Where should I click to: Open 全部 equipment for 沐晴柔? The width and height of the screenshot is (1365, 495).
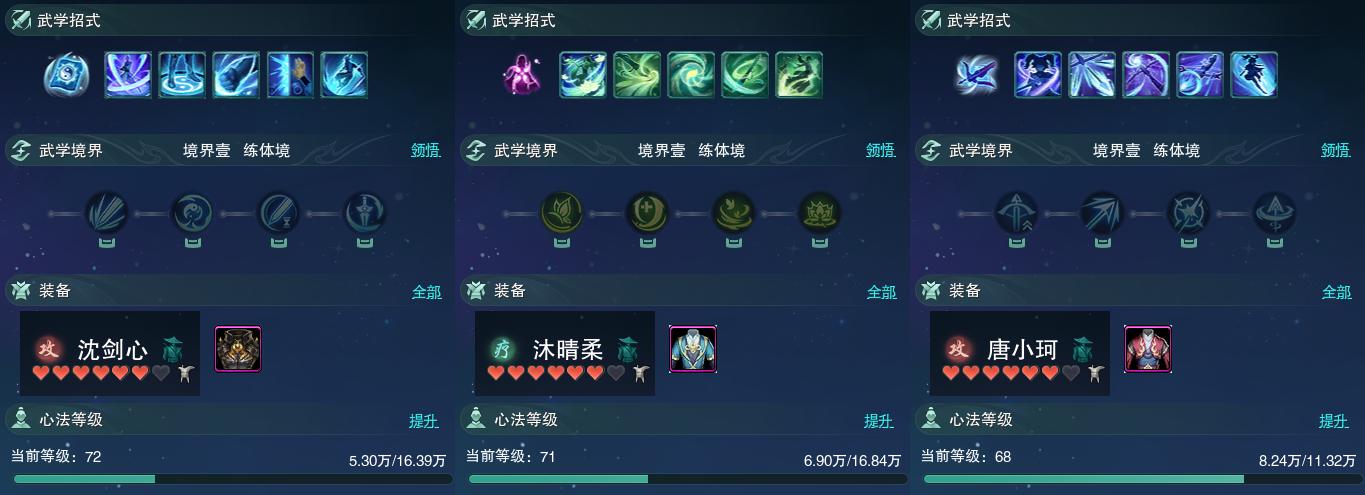tap(882, 292)
